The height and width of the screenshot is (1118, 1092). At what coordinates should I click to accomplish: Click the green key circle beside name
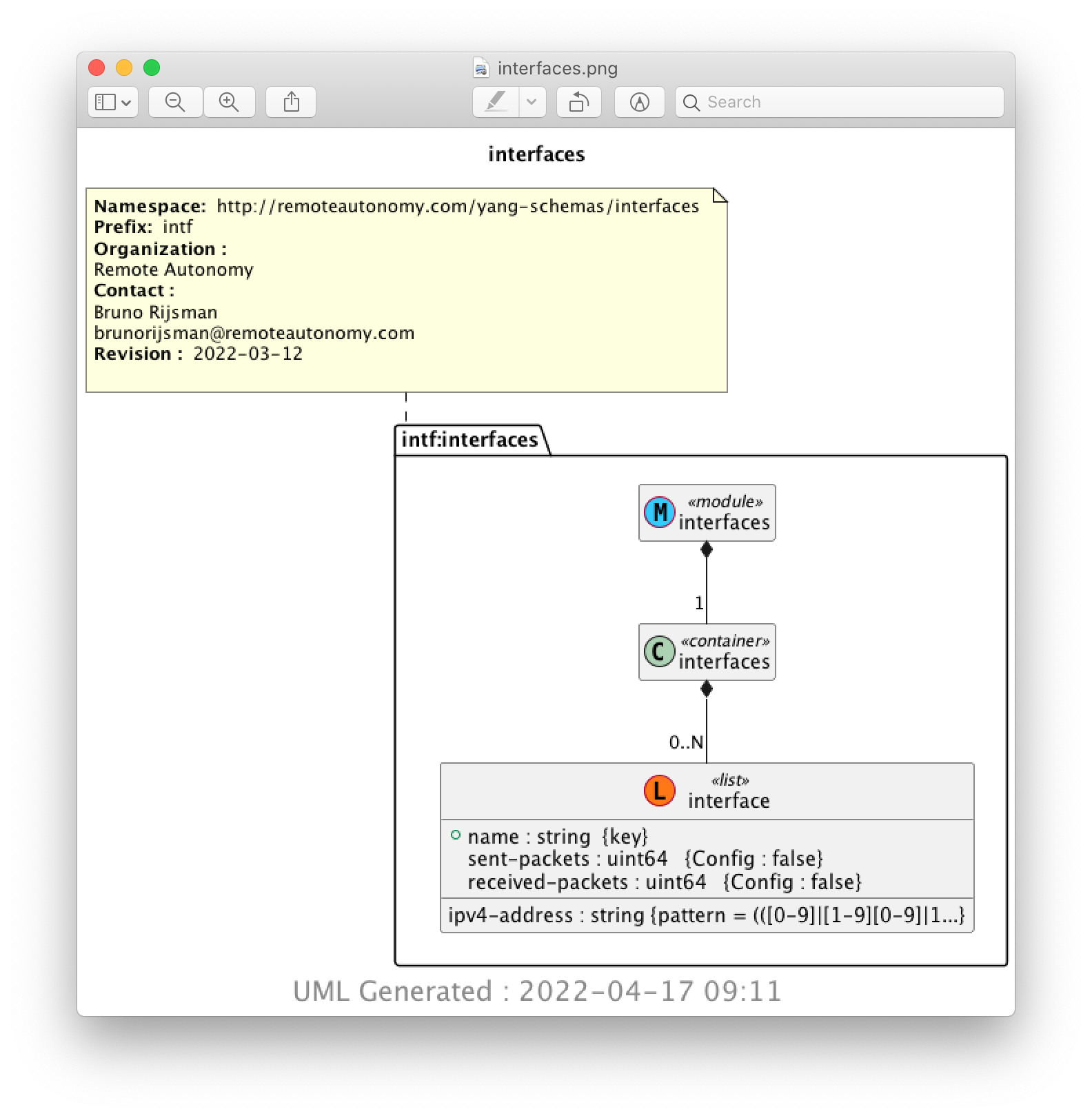[x=456, y=835]
